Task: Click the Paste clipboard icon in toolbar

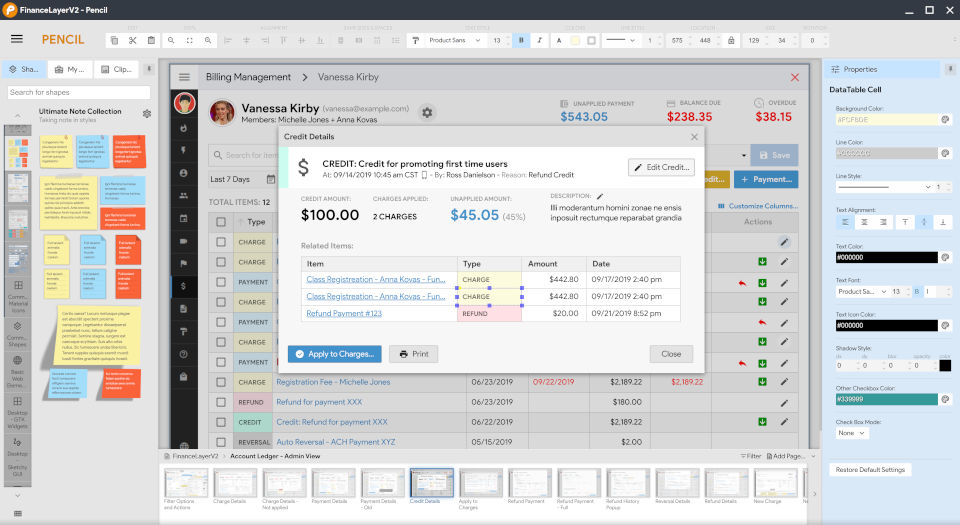Action: pos(151,40)
